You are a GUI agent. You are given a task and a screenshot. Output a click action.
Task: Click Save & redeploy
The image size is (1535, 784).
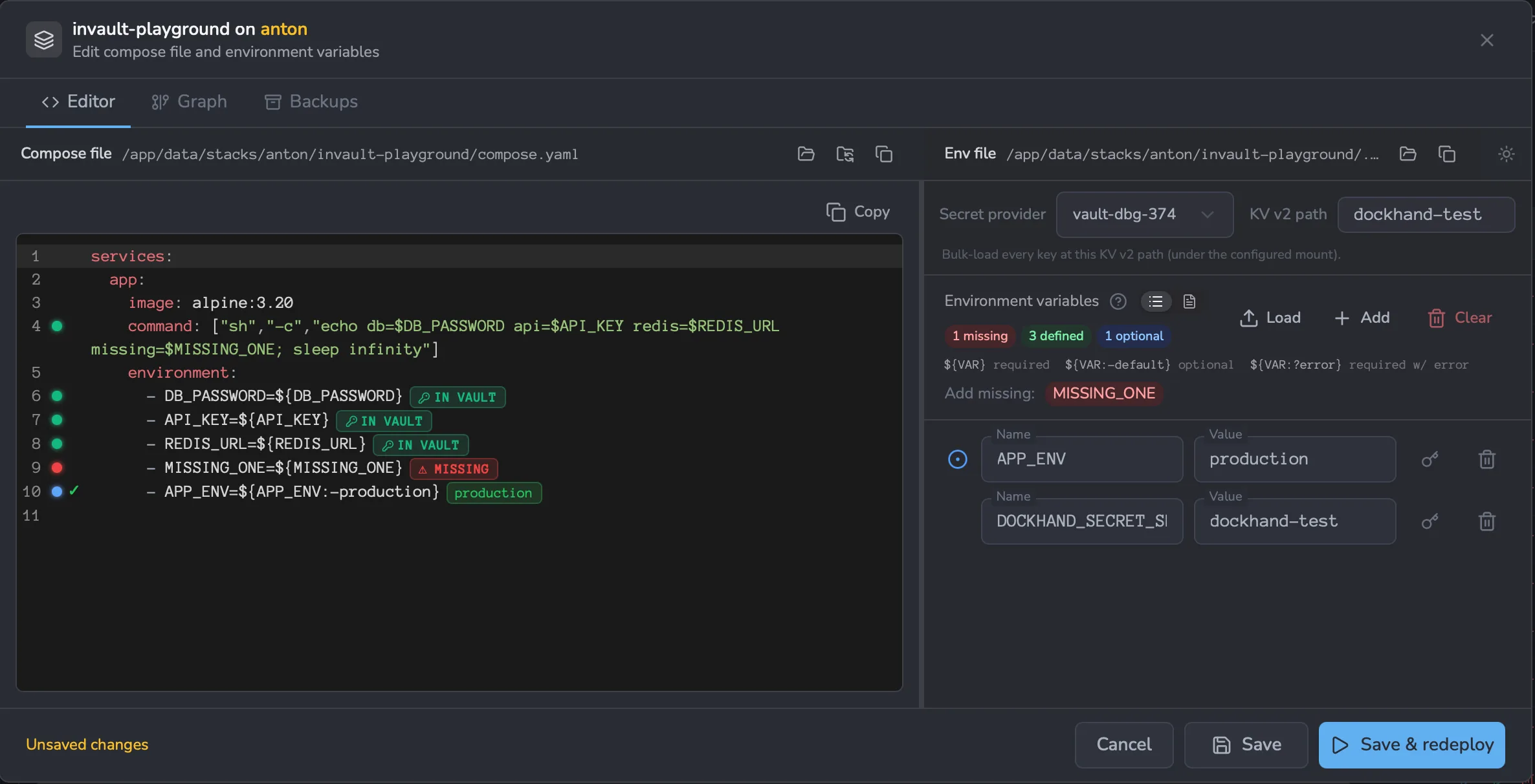(1412, 745)
